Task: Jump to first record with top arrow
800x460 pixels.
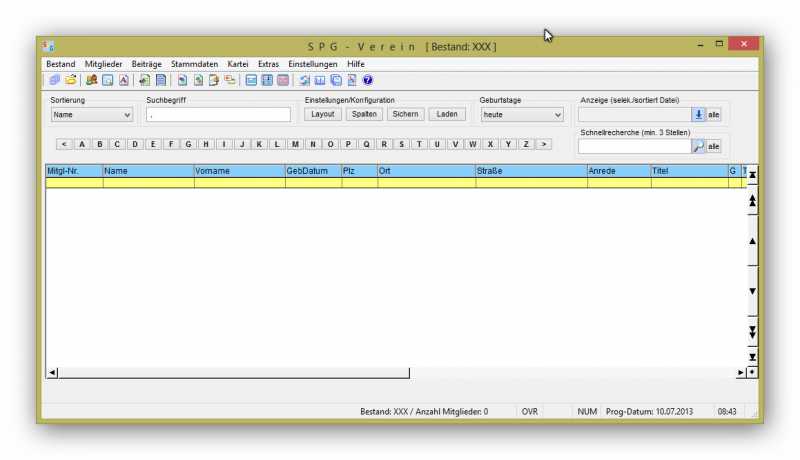Action: pos(752,175)
